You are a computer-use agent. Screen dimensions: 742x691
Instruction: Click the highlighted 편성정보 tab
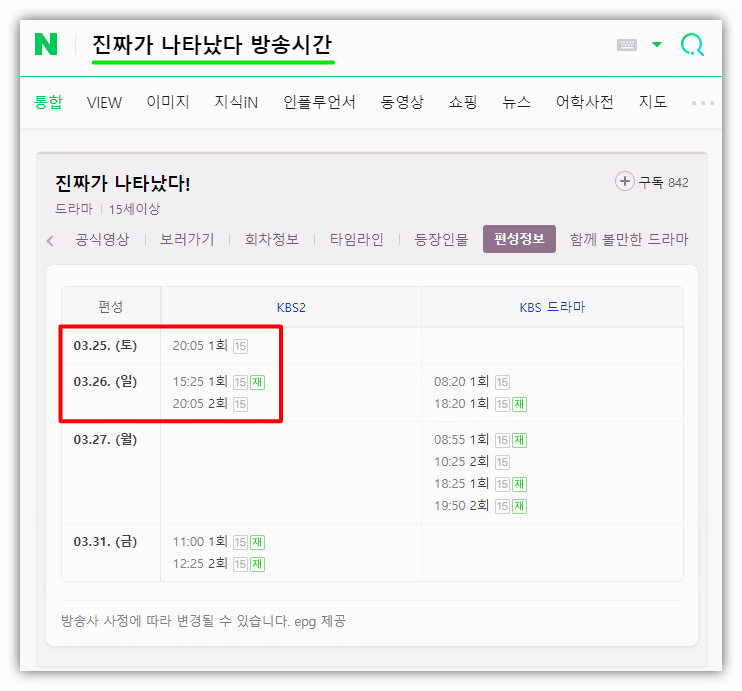pos(519,239)
